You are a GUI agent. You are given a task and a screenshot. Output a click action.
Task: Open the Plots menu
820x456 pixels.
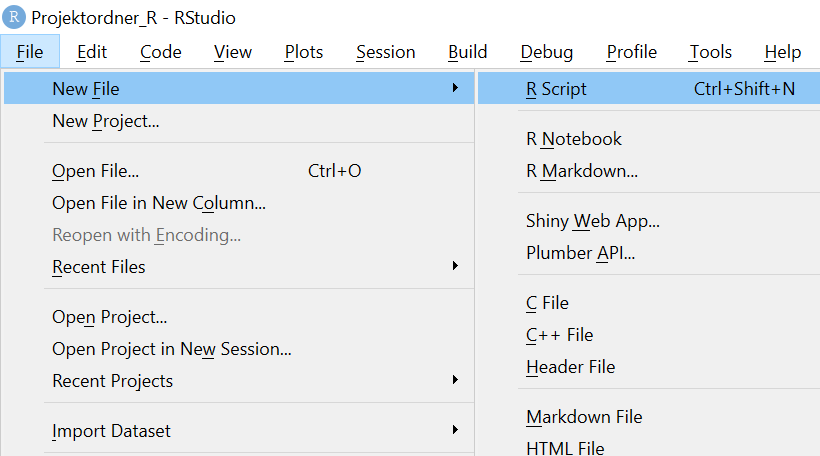coord(303,52)
